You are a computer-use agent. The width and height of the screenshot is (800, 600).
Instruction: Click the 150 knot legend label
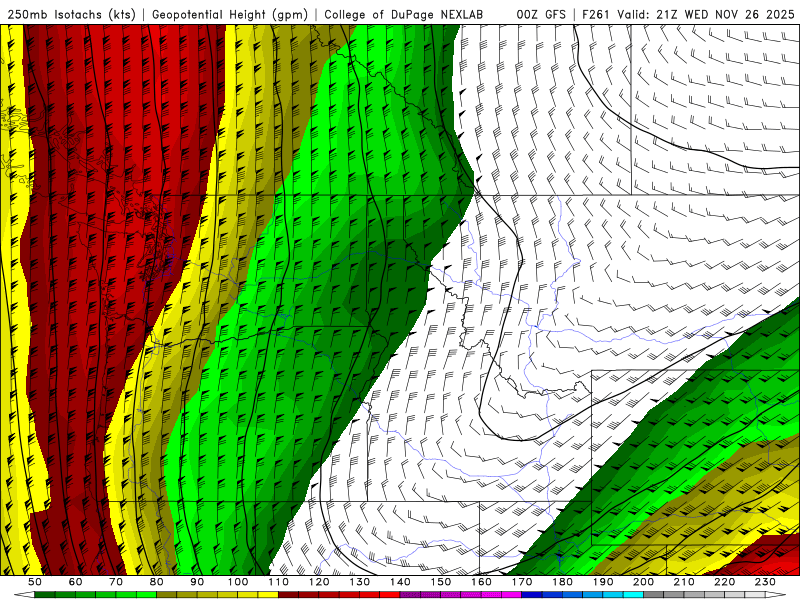coord(441,582)
